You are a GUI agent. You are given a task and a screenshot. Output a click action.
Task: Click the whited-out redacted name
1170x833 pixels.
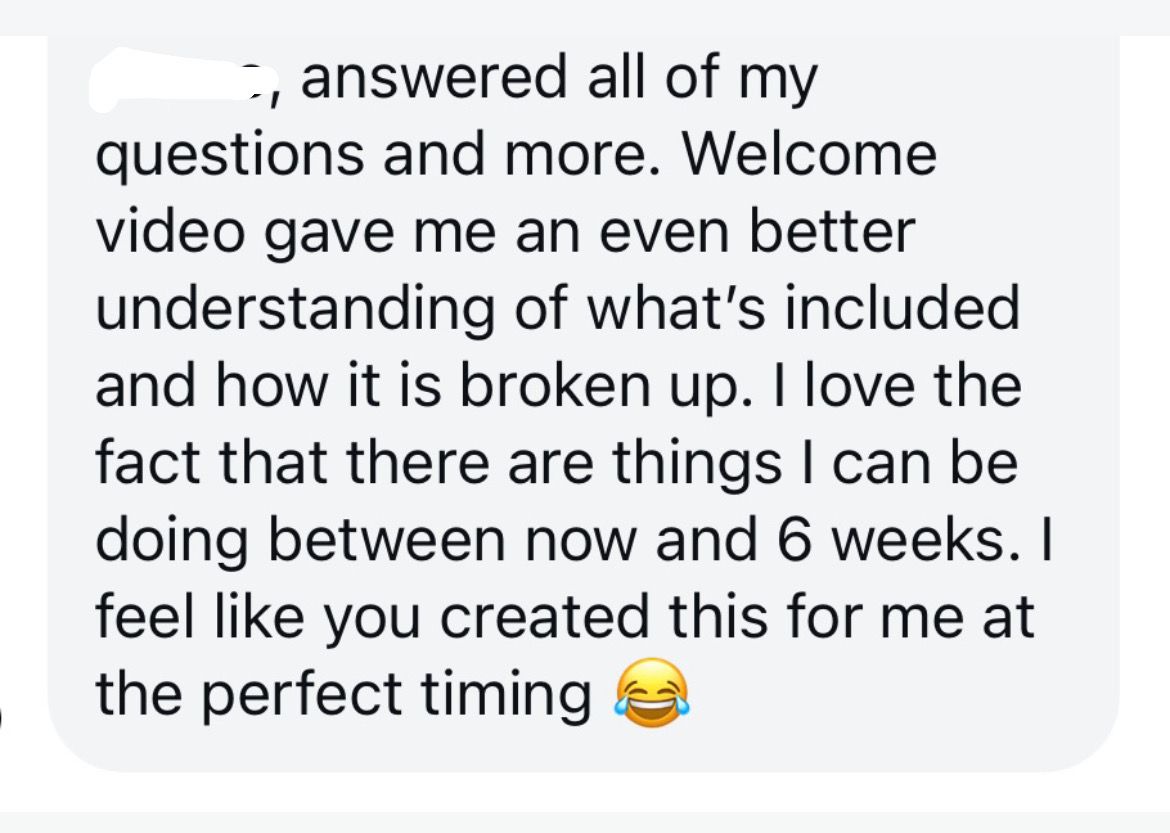181,79
